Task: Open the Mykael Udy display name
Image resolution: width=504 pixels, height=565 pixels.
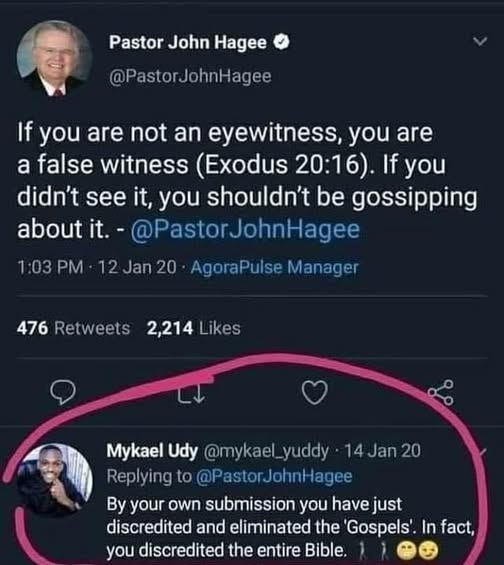Action: (152, 451)
